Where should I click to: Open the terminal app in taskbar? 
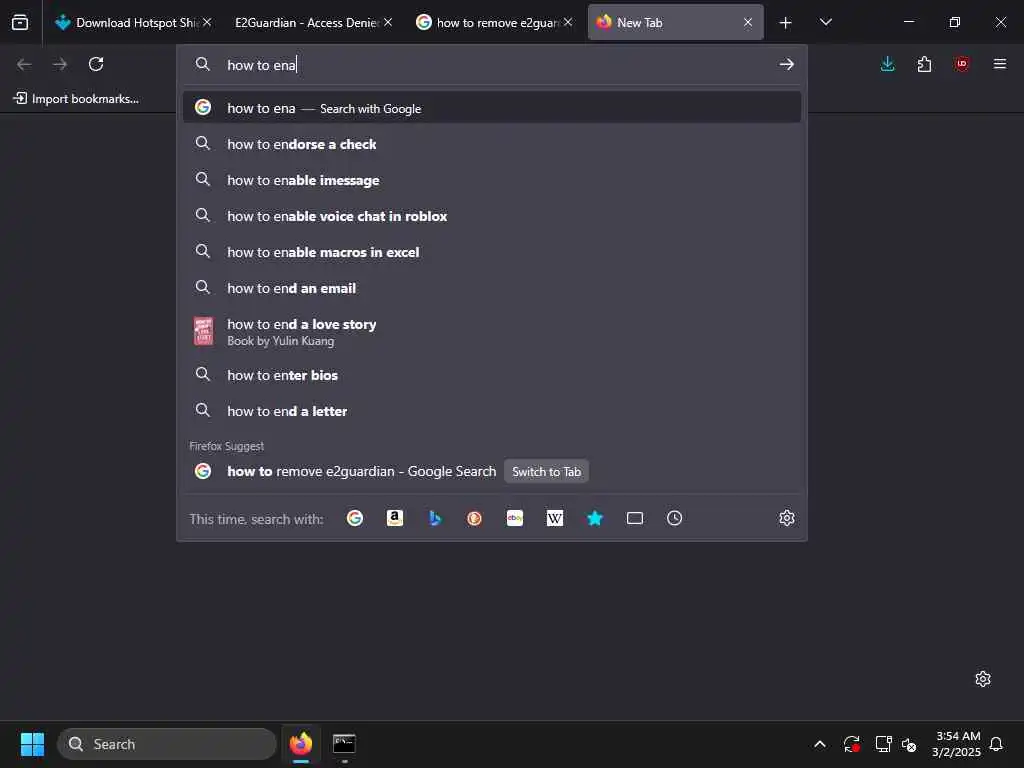tap(344, 744)
